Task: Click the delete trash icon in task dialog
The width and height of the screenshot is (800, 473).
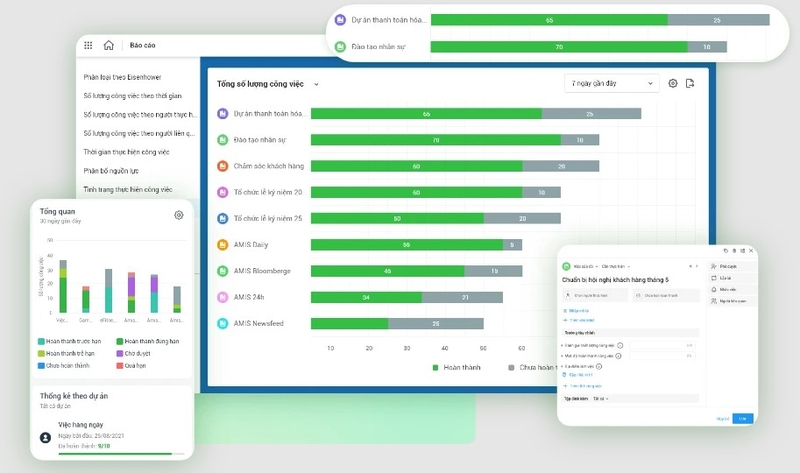Action: coord(734,251)
